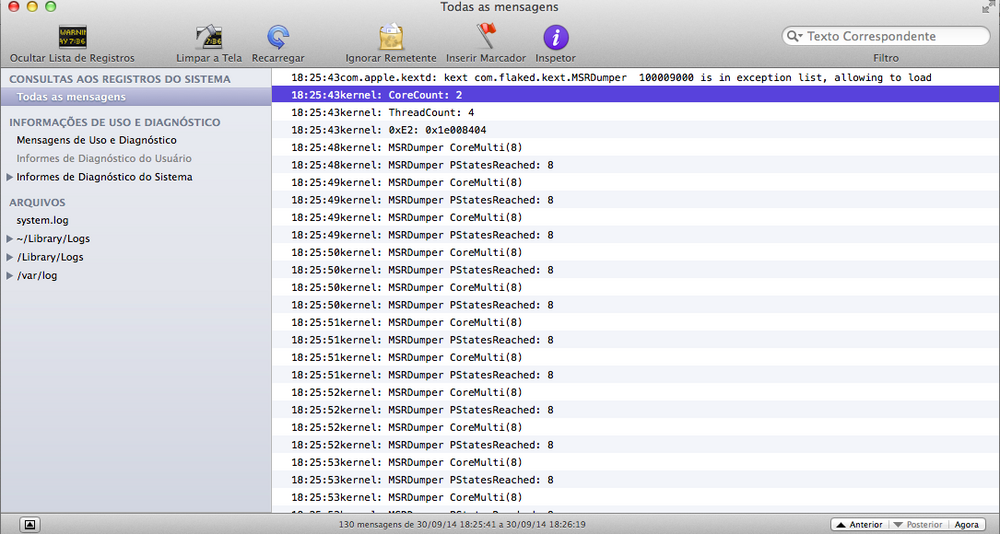The width and height of the screenshot is (1000, 534).
Task: Select system.log file in sidebar
Action: [x=42, y=220]
